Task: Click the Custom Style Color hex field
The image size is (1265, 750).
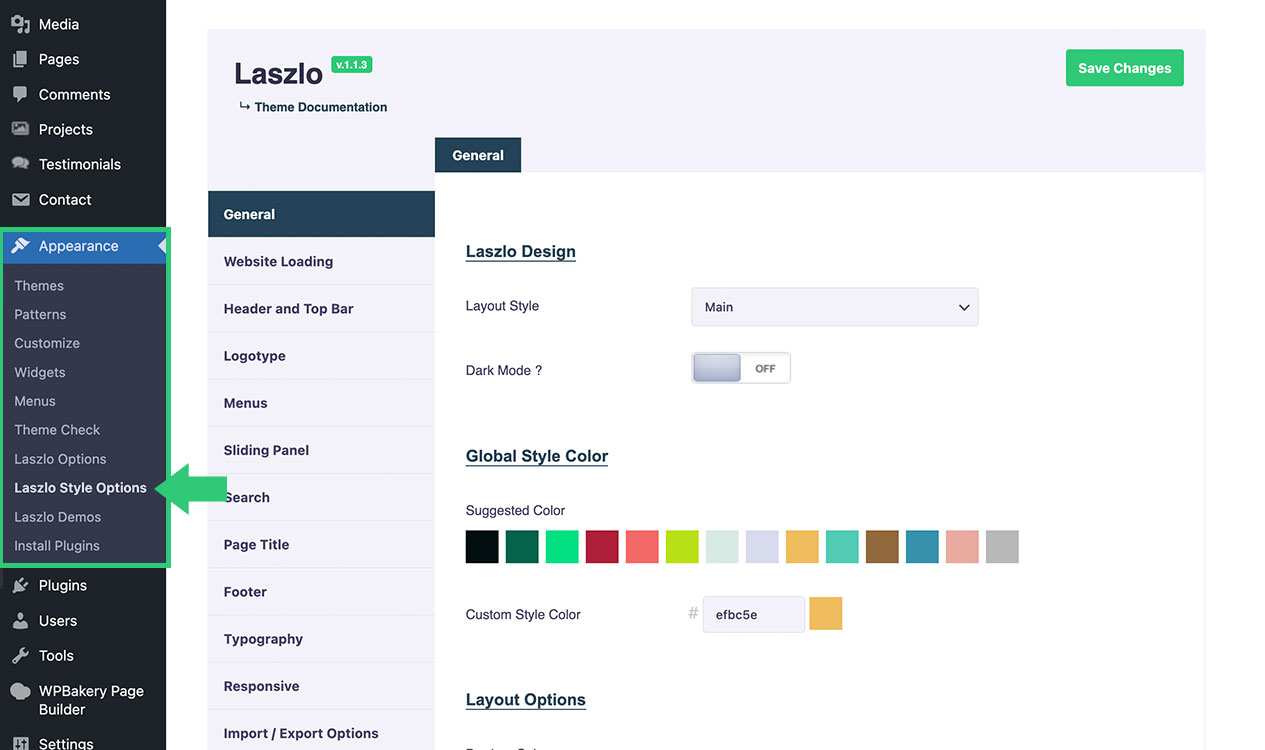Action: point(753,614)
